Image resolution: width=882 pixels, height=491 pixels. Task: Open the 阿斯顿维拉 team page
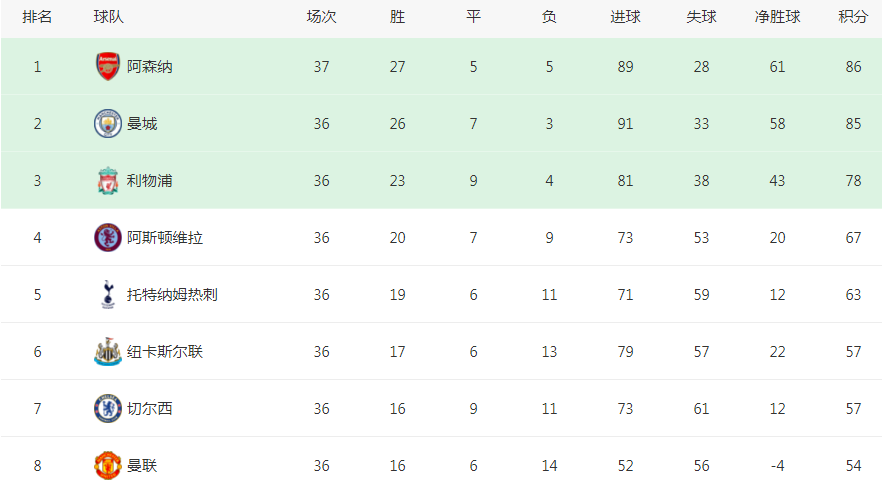(165, 238)
